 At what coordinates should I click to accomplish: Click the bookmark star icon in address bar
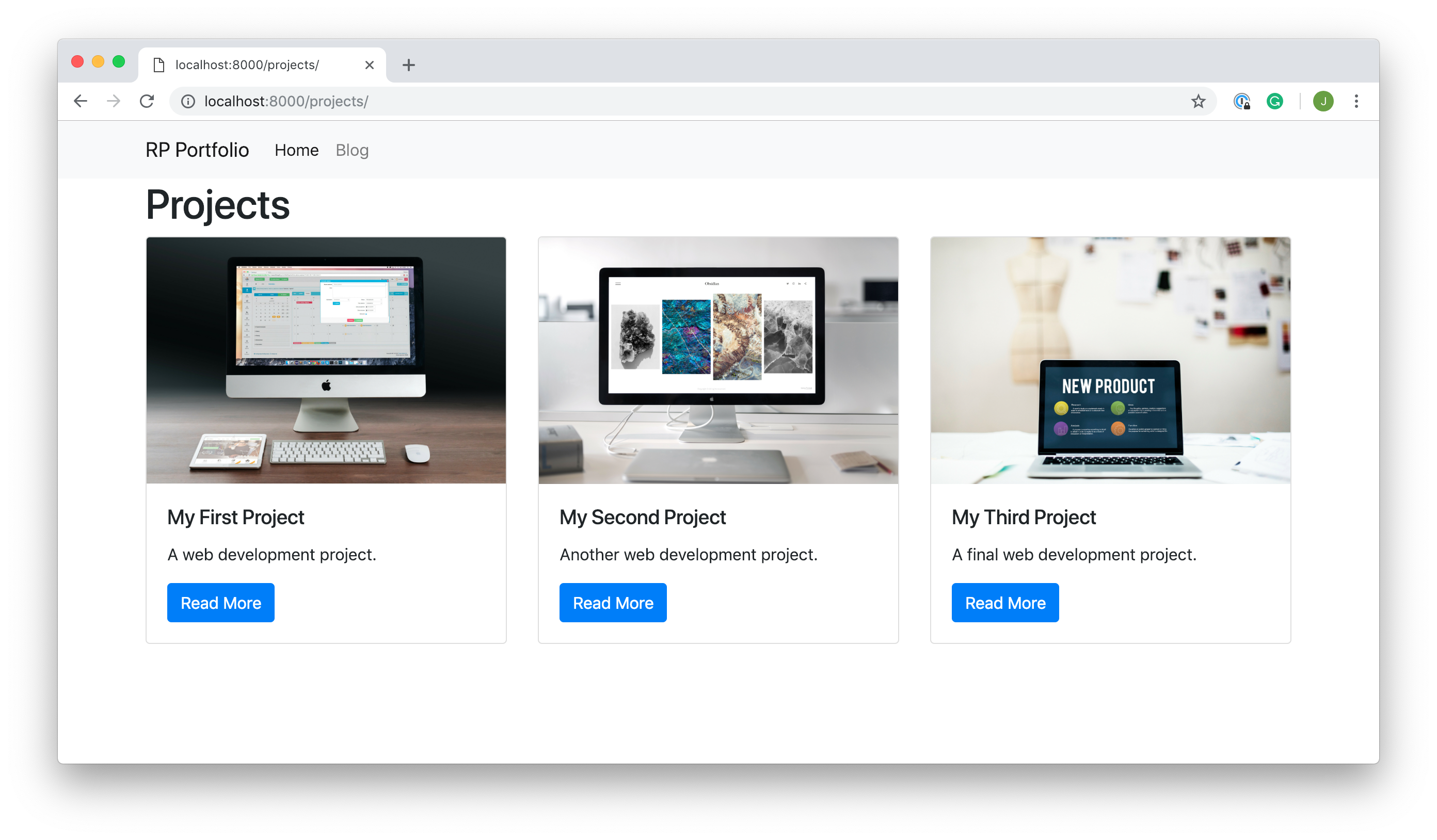coord(1199,100)
